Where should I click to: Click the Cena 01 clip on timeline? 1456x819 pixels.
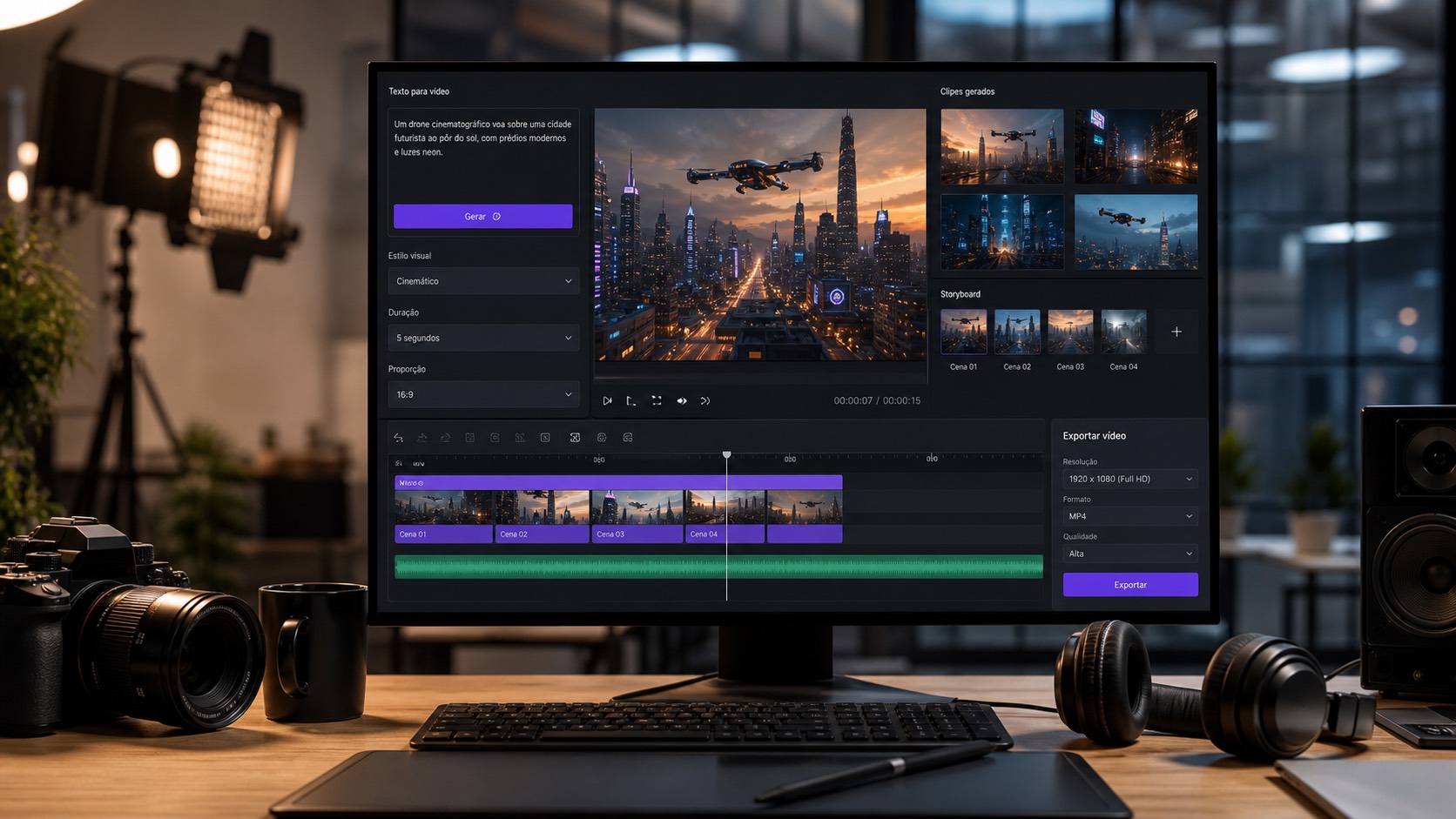point(443,517)
